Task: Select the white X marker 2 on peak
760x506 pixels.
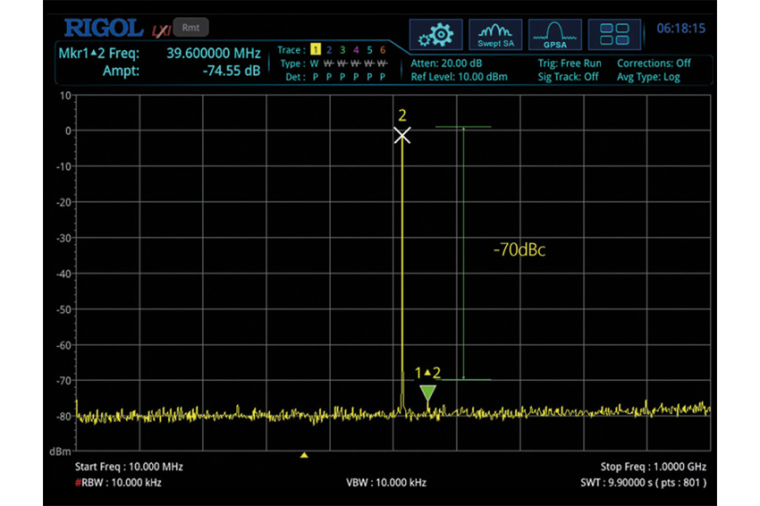Action: (x=402, y=135)
